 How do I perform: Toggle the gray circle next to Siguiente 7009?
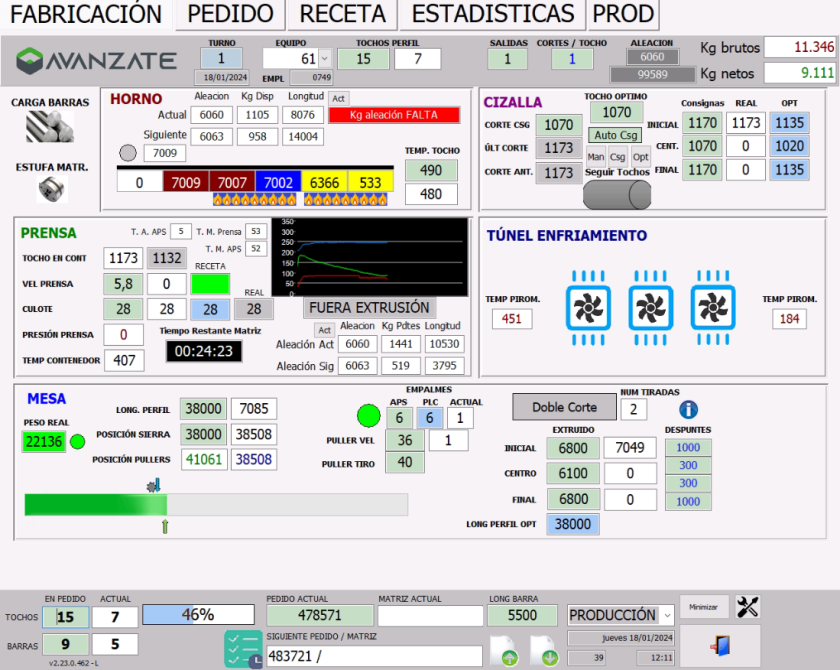[x=127, y=152]
